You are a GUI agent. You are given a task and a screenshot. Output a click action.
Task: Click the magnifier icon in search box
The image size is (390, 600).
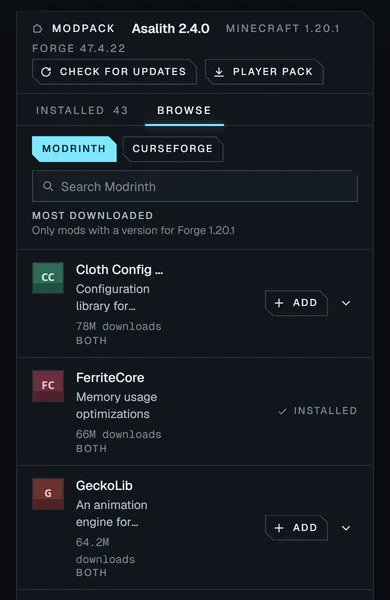point(48,186)
